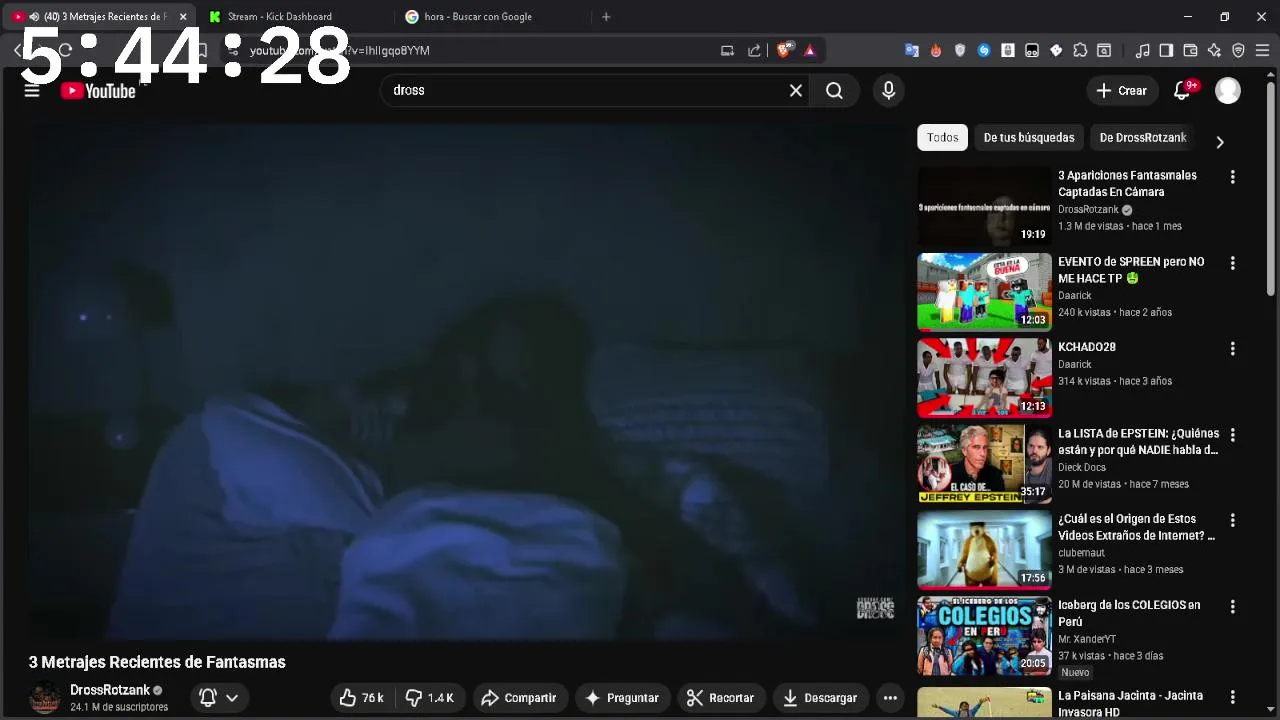Open the YouTube hamburger guide menu
Screen dimensions: 1280x720
coord(32,91)
